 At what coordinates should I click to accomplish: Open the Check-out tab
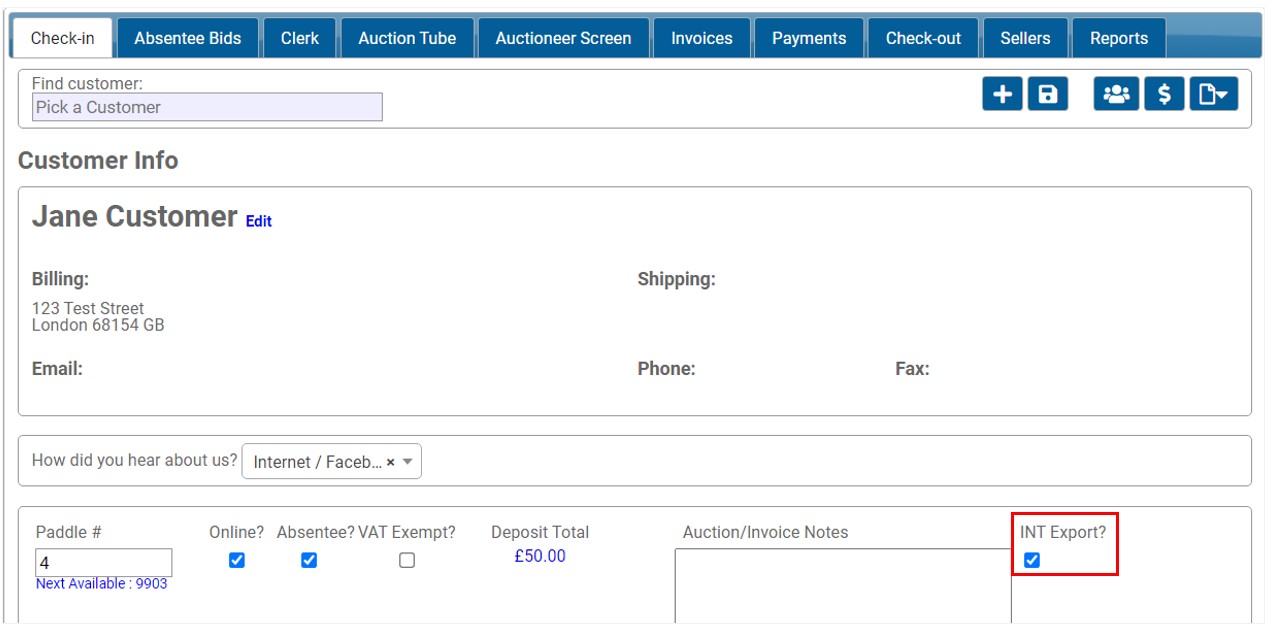[923, 38]
